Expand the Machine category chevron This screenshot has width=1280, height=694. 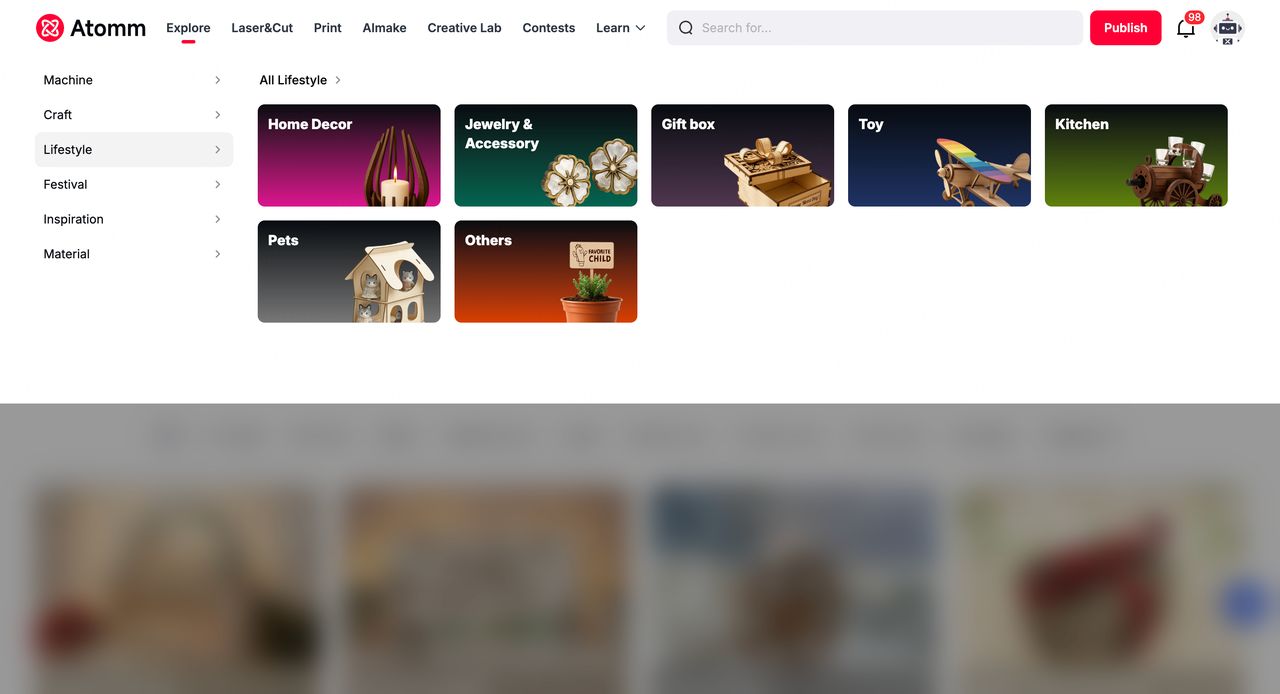coord(218,80)
